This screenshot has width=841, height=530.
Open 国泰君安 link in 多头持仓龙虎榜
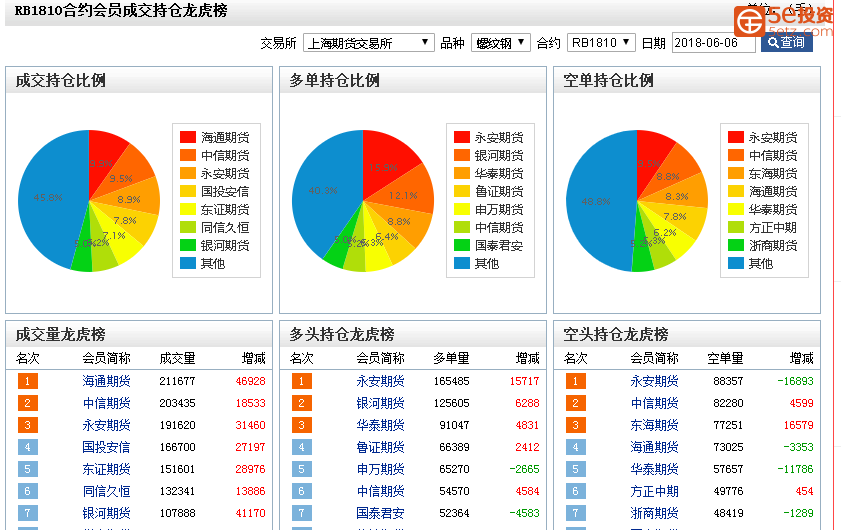380,513
